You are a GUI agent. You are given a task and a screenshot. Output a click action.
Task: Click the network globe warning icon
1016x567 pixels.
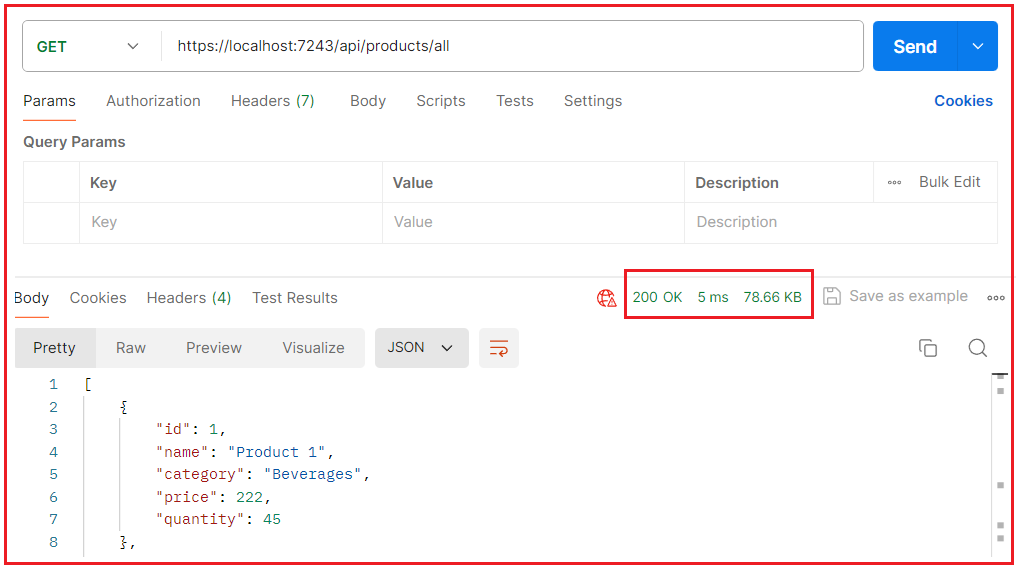pyautogui.click(x=606, y=298)
